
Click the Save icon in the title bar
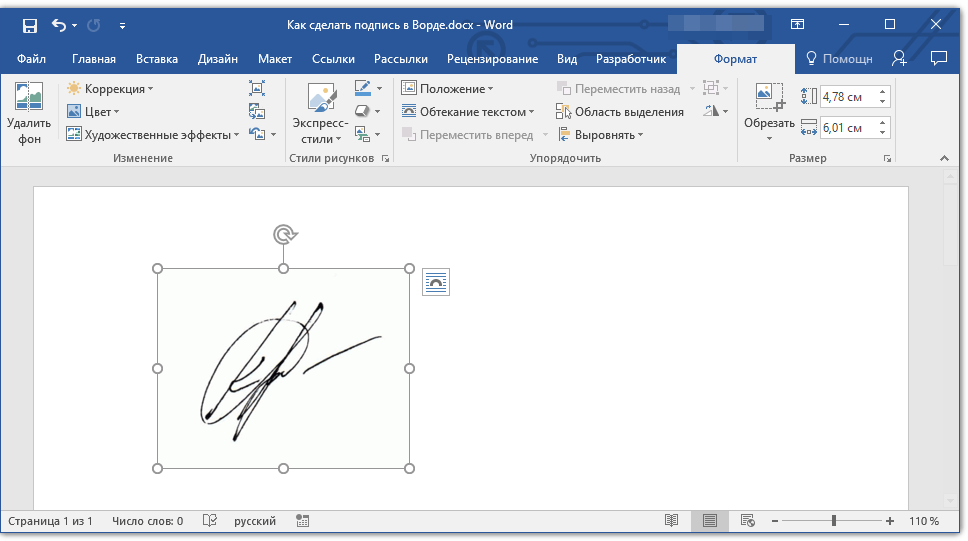pyautogui.click(x=29, y=25)
